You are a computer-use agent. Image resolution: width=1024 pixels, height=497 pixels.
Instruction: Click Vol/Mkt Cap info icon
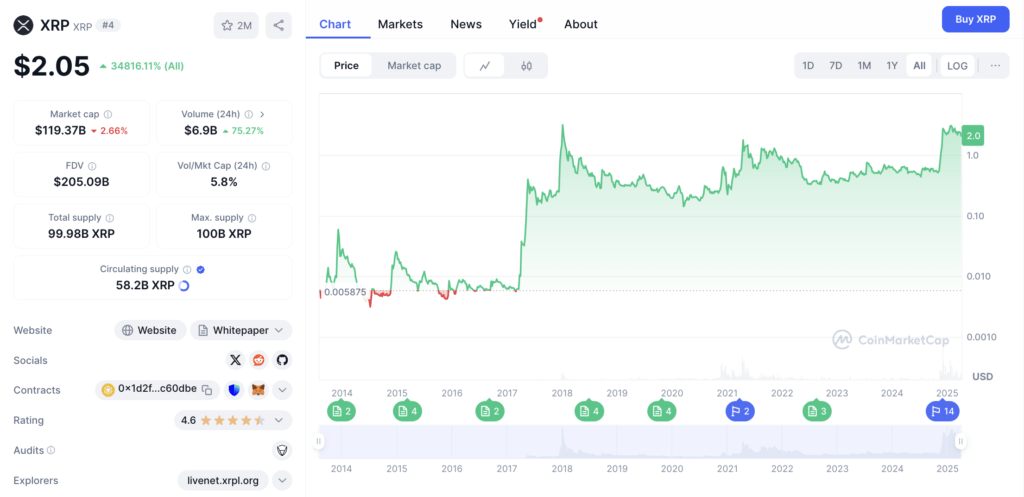[x=266, y=167]
